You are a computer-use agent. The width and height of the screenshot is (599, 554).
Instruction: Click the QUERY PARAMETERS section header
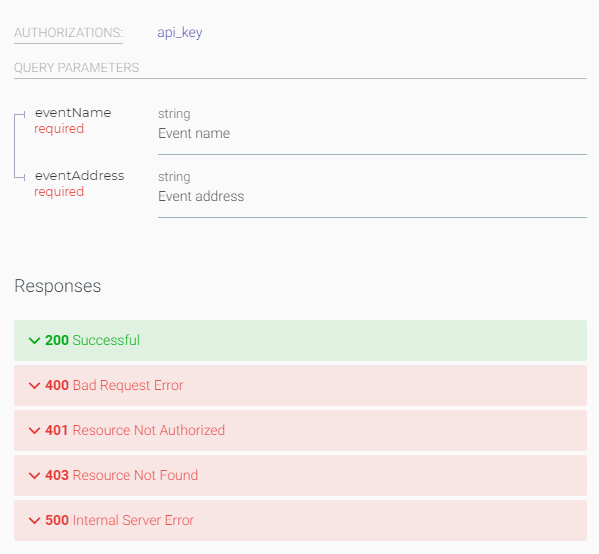(76, 68)
